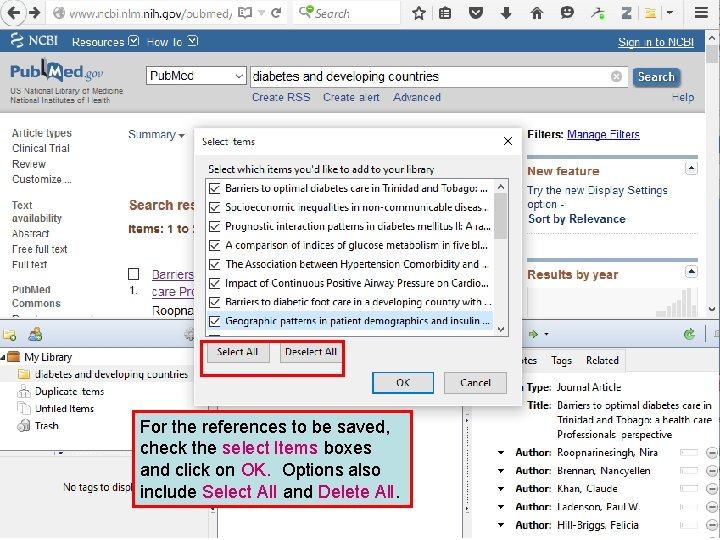Click the chat smiley icon in toolbar
The image size is (720, 540).
(567, 13)
